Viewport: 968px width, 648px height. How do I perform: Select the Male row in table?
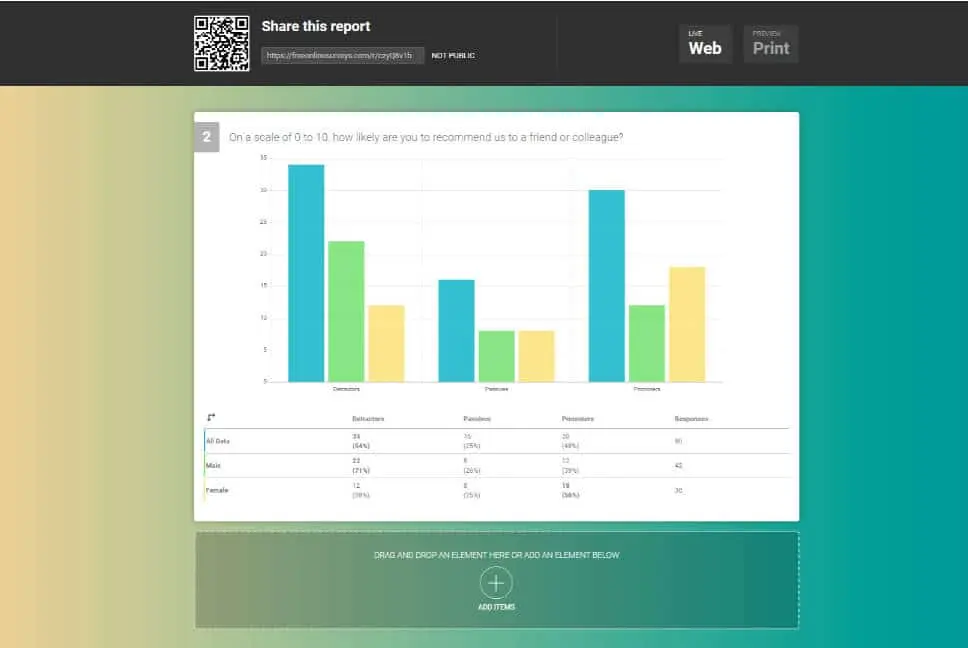(213, 465)
